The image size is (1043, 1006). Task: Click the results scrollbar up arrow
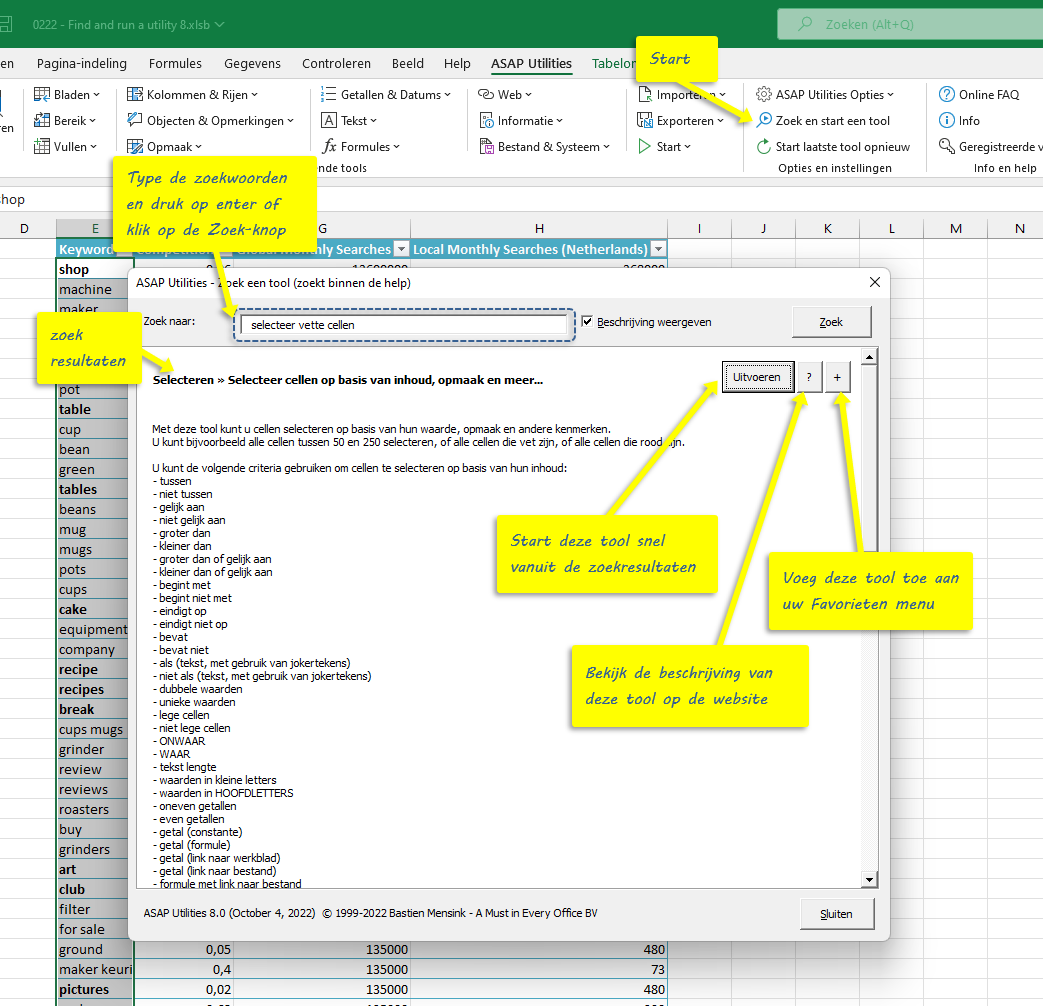[869, 357]
